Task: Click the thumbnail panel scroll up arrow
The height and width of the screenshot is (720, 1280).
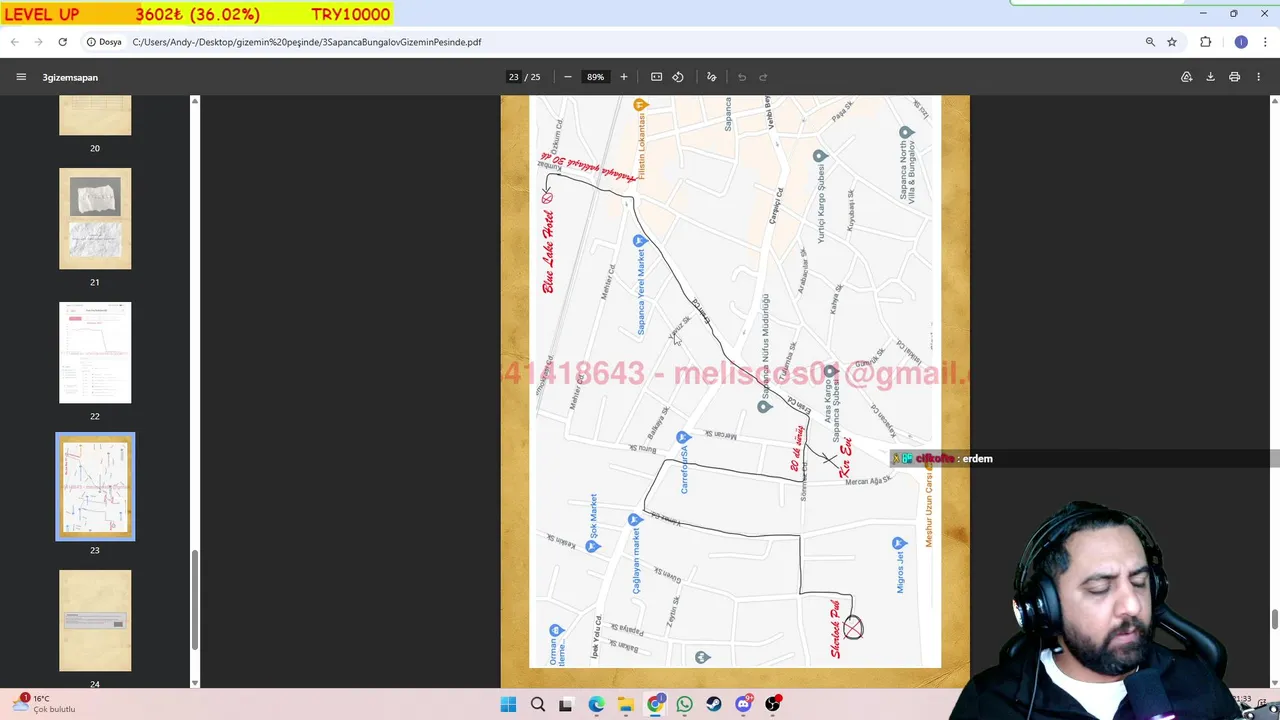Action: (x=195, y=101)
